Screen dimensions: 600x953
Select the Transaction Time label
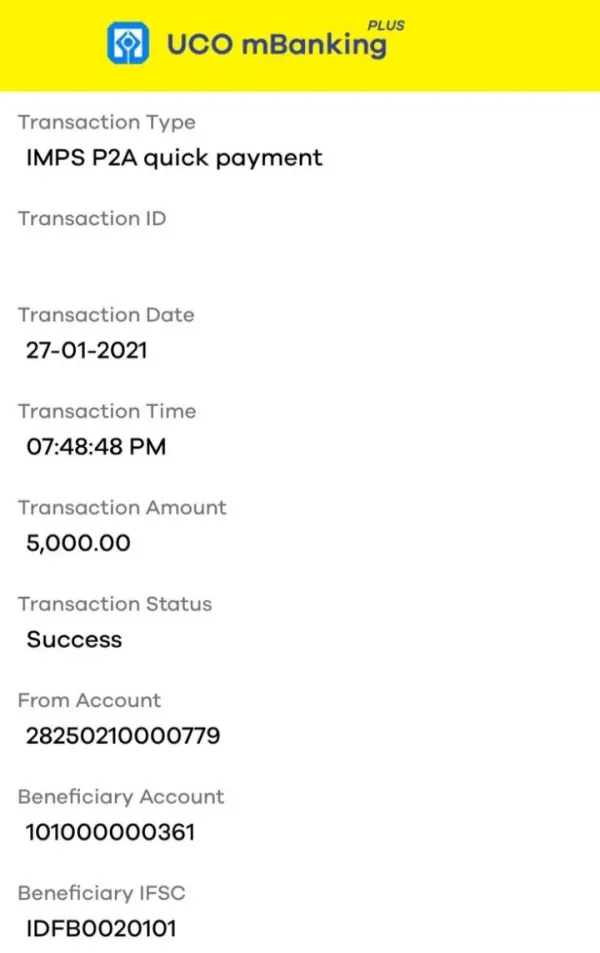click(x=107, y=411)
